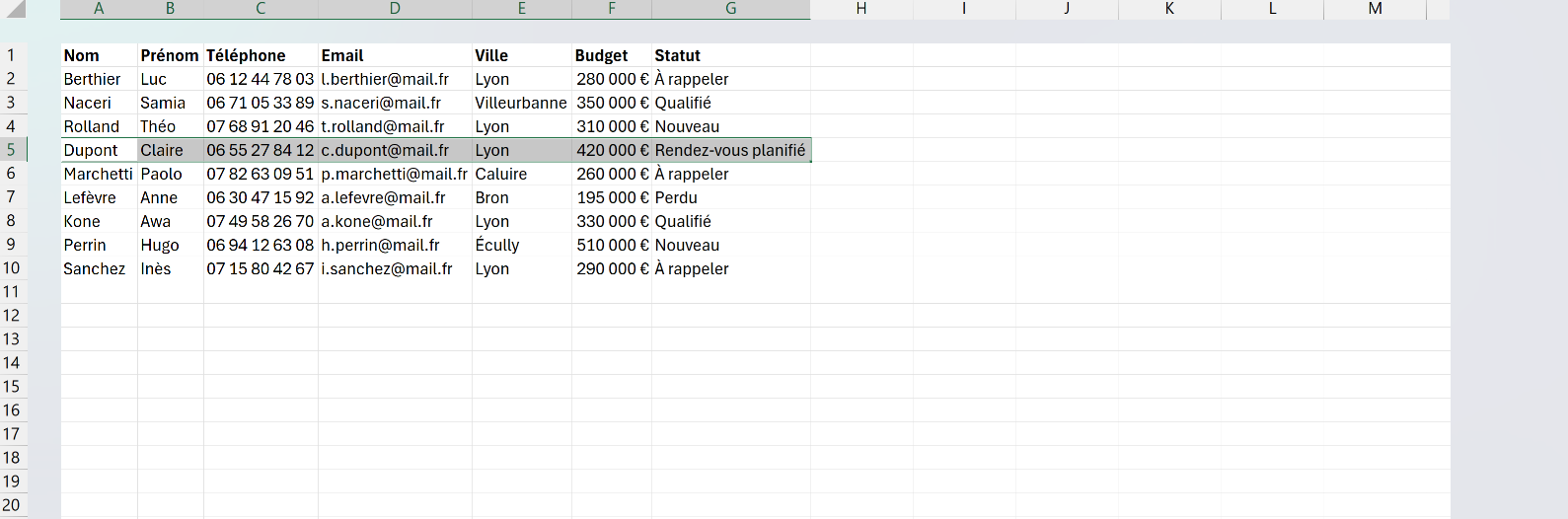Select column D header

pos(395,9)
